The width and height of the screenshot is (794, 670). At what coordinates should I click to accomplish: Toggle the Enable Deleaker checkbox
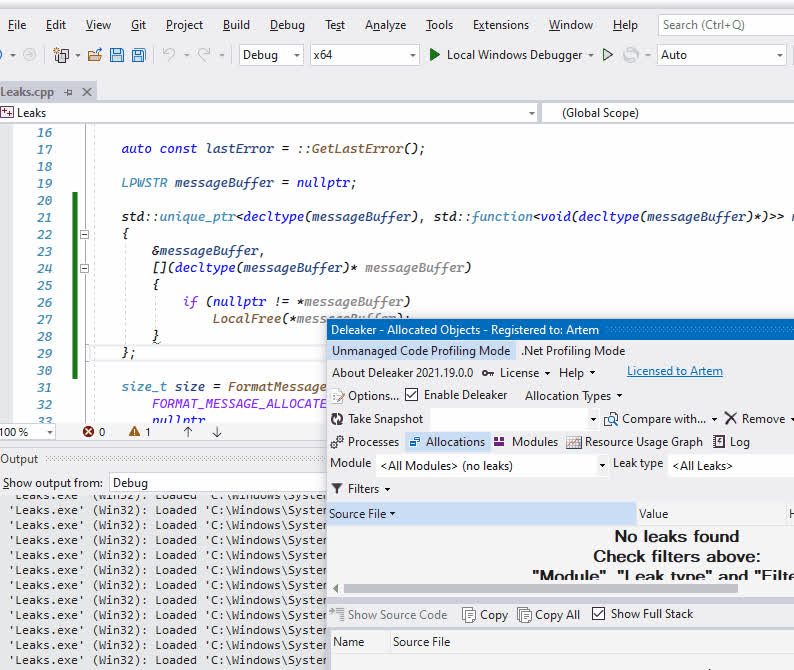412,395
